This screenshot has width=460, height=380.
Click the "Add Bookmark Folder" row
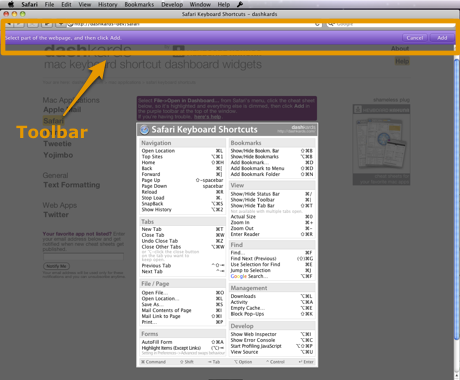[272, 174]
